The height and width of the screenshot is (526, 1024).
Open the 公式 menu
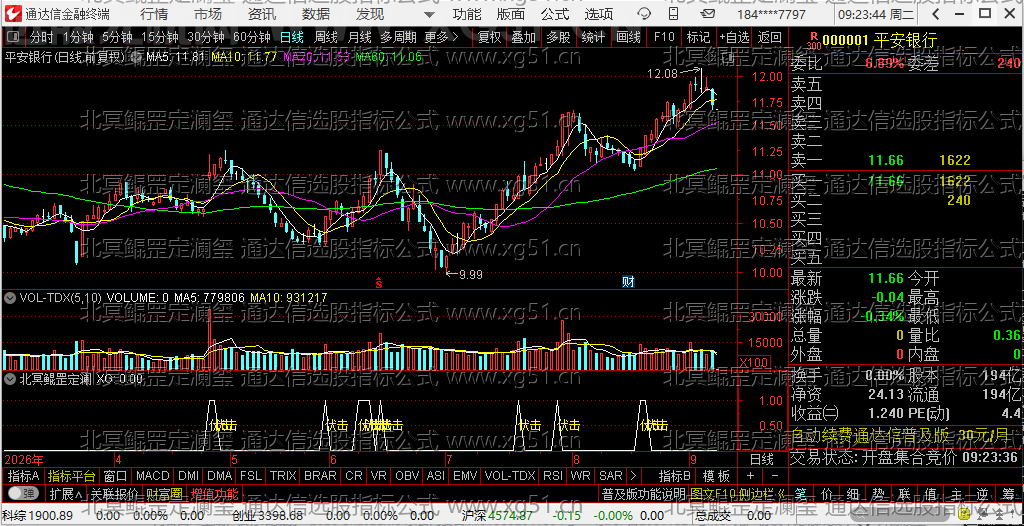click(555, 14)
